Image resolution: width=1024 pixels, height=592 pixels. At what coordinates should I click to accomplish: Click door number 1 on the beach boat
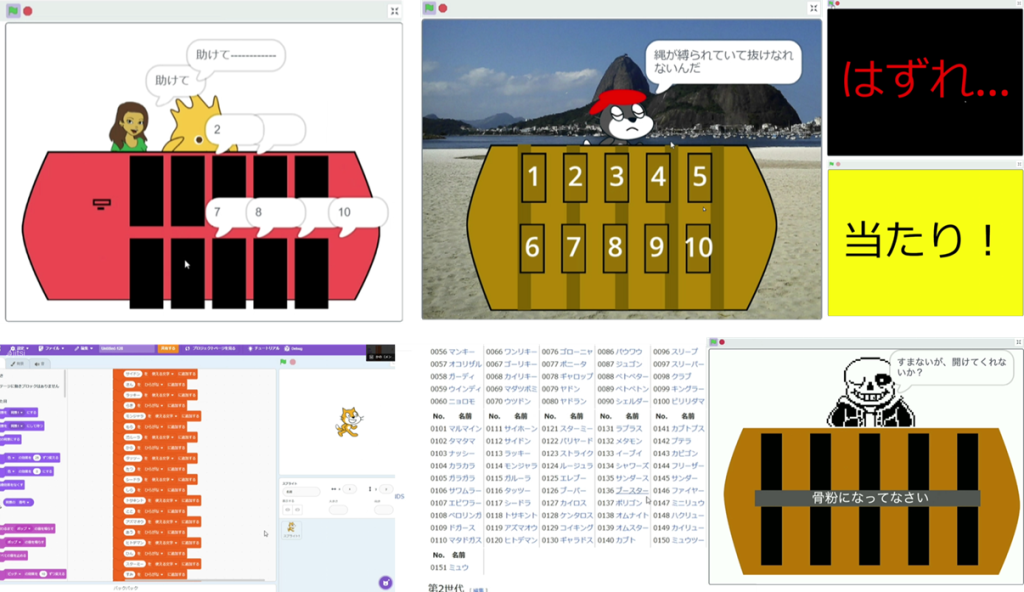(534, 176)
